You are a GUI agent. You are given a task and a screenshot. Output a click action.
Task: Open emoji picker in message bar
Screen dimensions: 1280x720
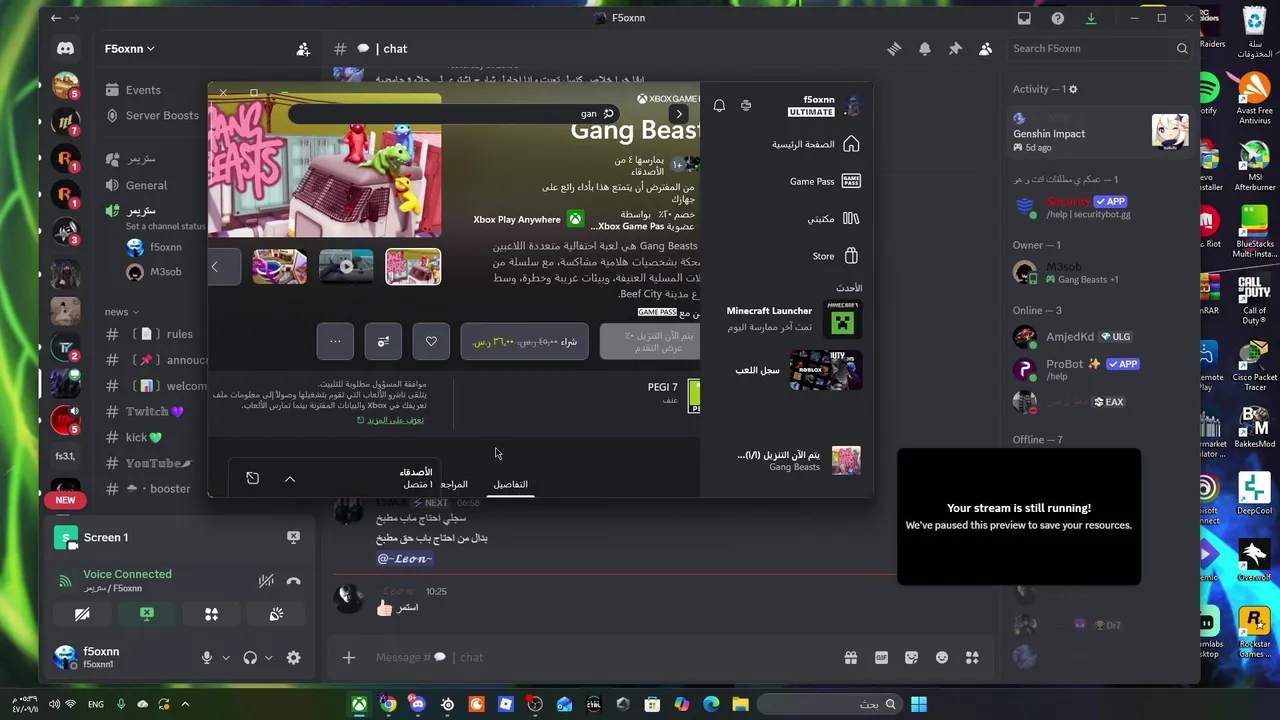click(x=942, y=657)
